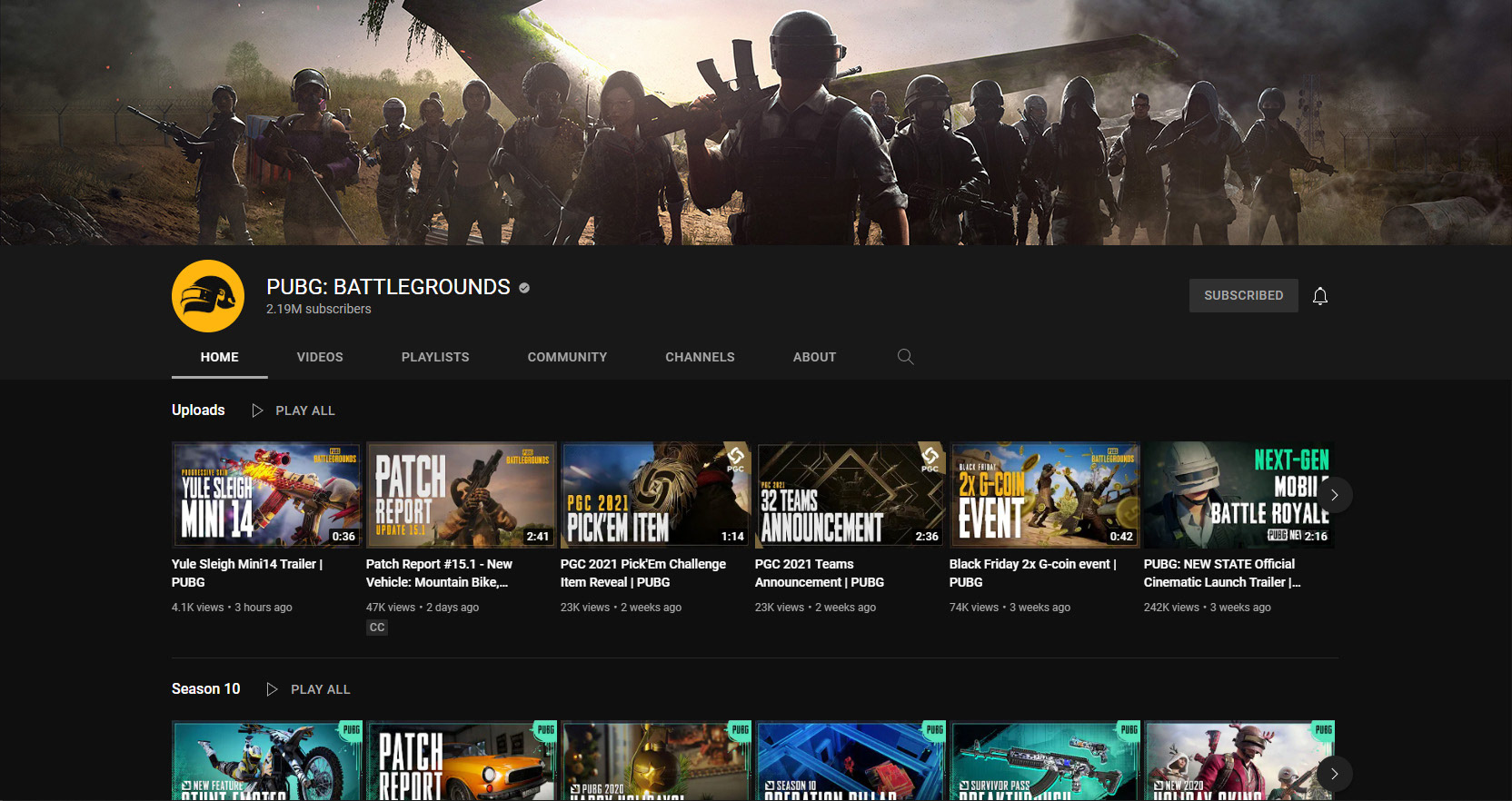Click '74K views • 3 weeks ago' text

1010,608
